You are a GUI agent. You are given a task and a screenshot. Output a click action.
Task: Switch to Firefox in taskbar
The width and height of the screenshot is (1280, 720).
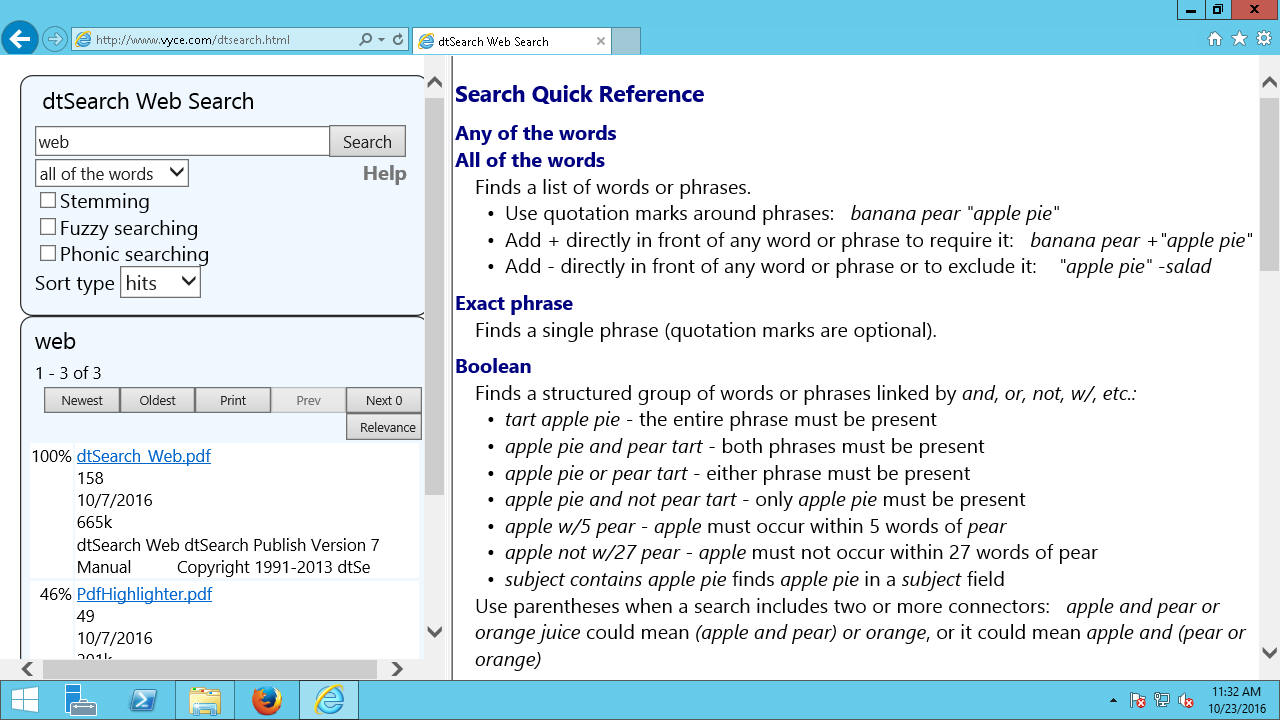(x=266, y=701)
